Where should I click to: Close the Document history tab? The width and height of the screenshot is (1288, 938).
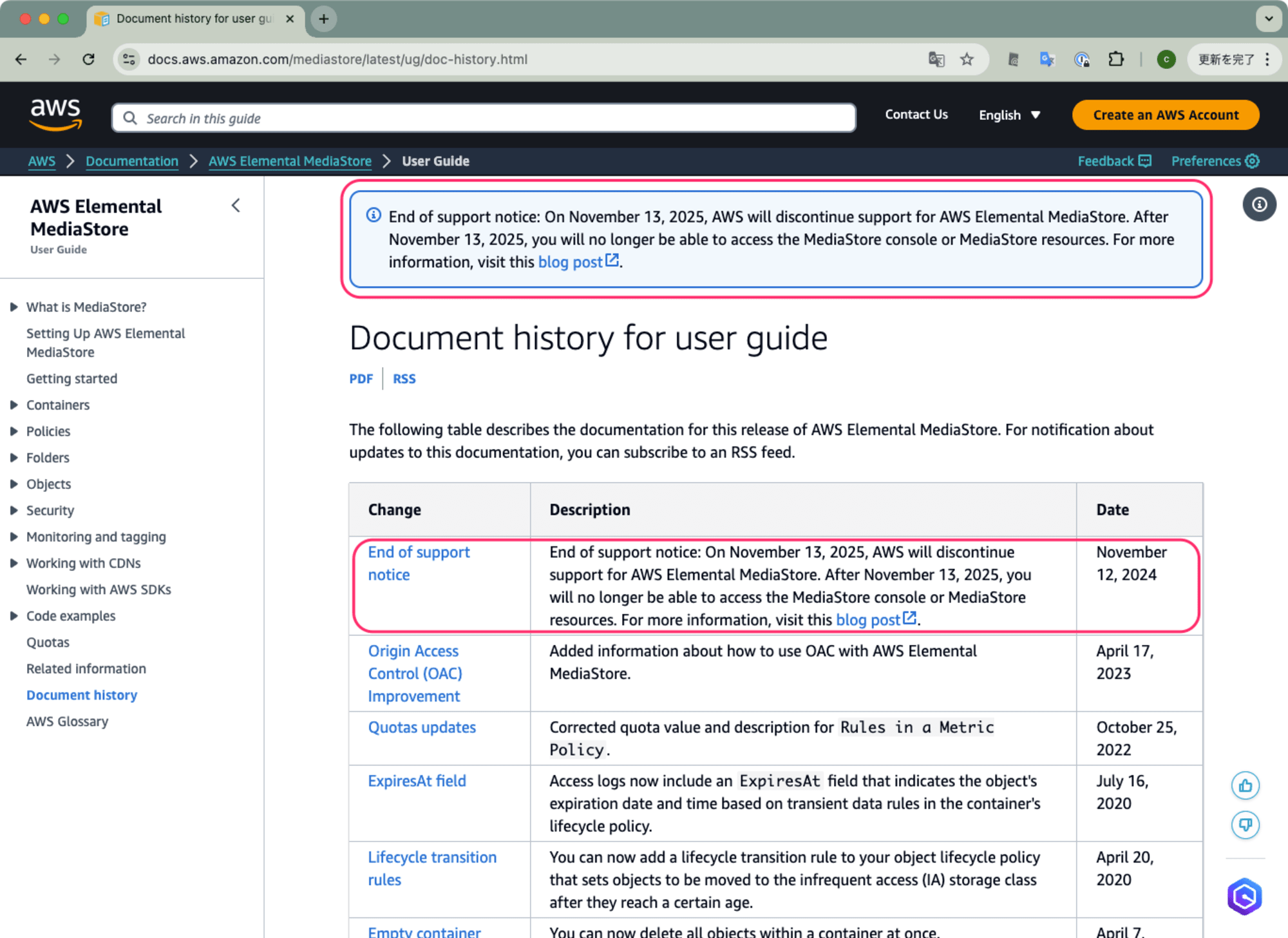point(290,19)
